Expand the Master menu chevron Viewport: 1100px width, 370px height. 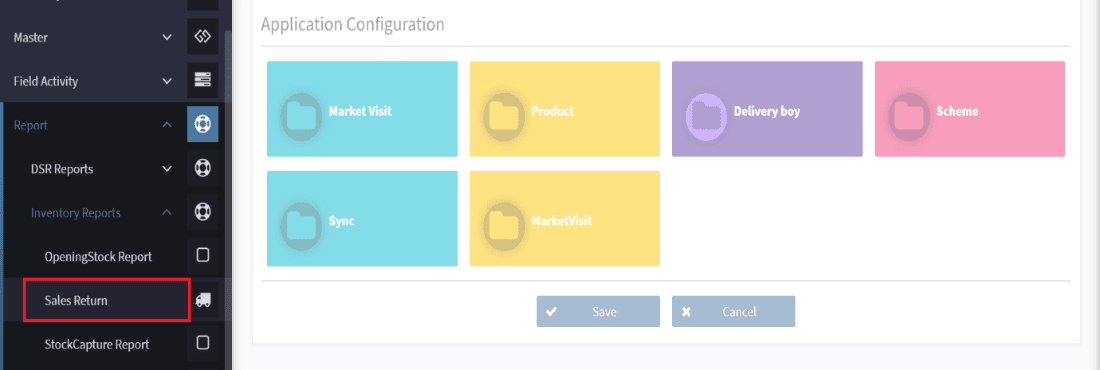[x=166, y=37]
